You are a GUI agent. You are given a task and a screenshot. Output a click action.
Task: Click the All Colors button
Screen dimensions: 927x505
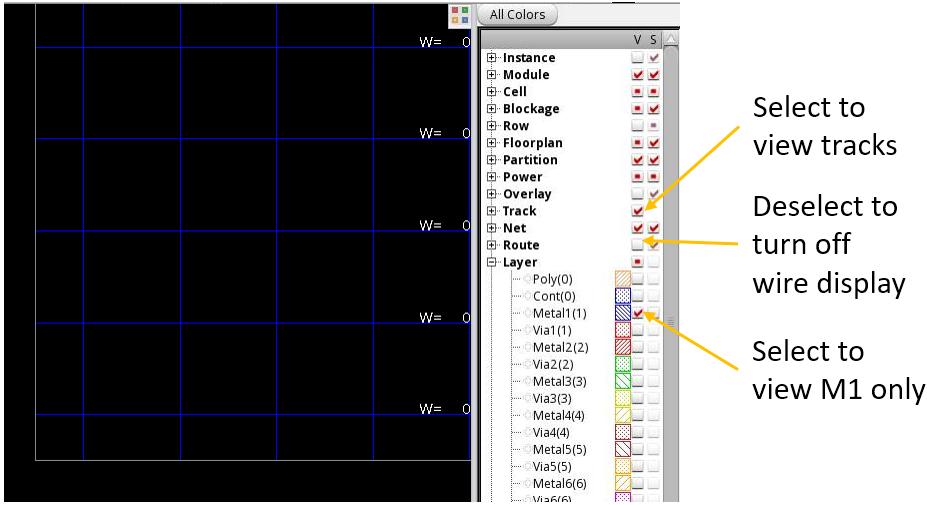[x=517, y=15]
